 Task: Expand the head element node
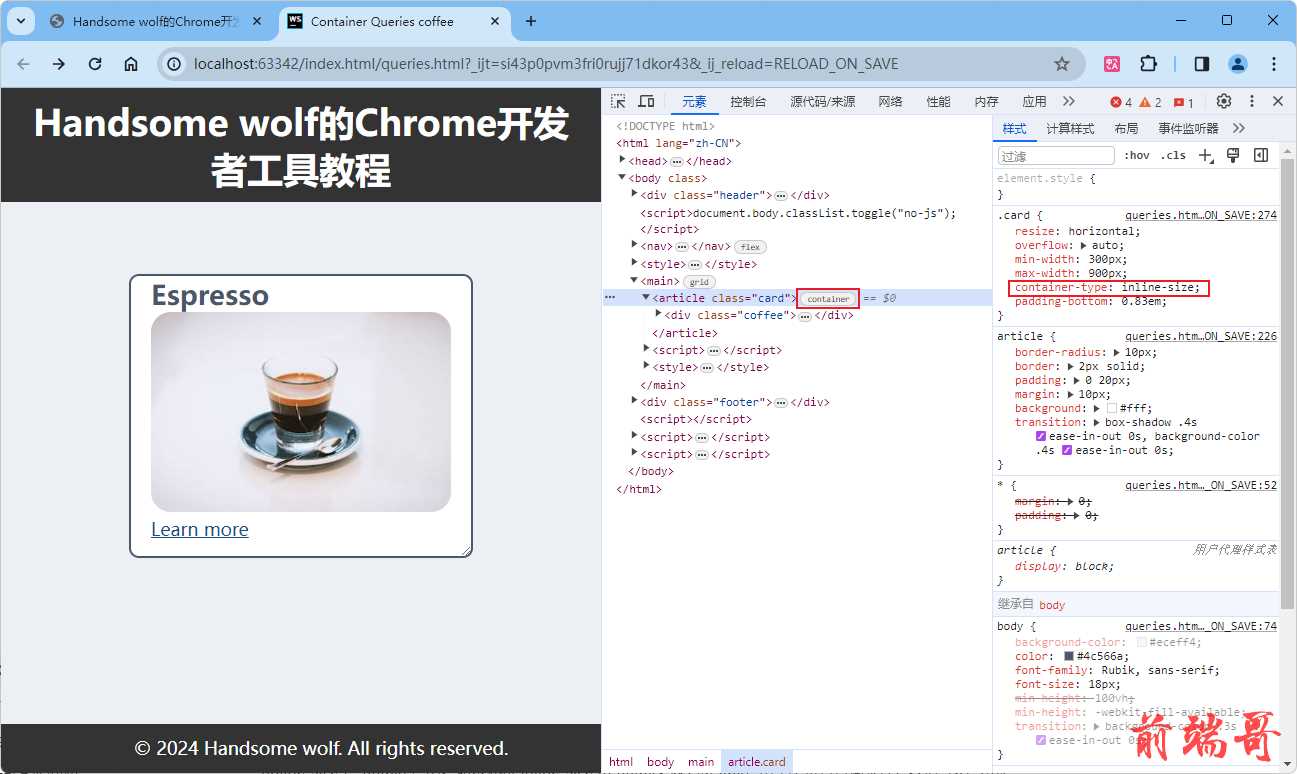[x=623, y=160]
